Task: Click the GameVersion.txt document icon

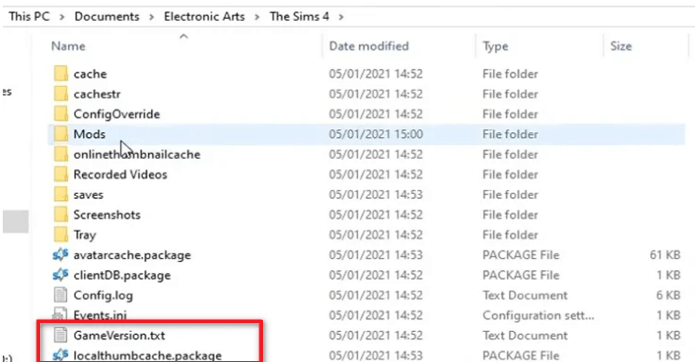Action: (60, 335)
